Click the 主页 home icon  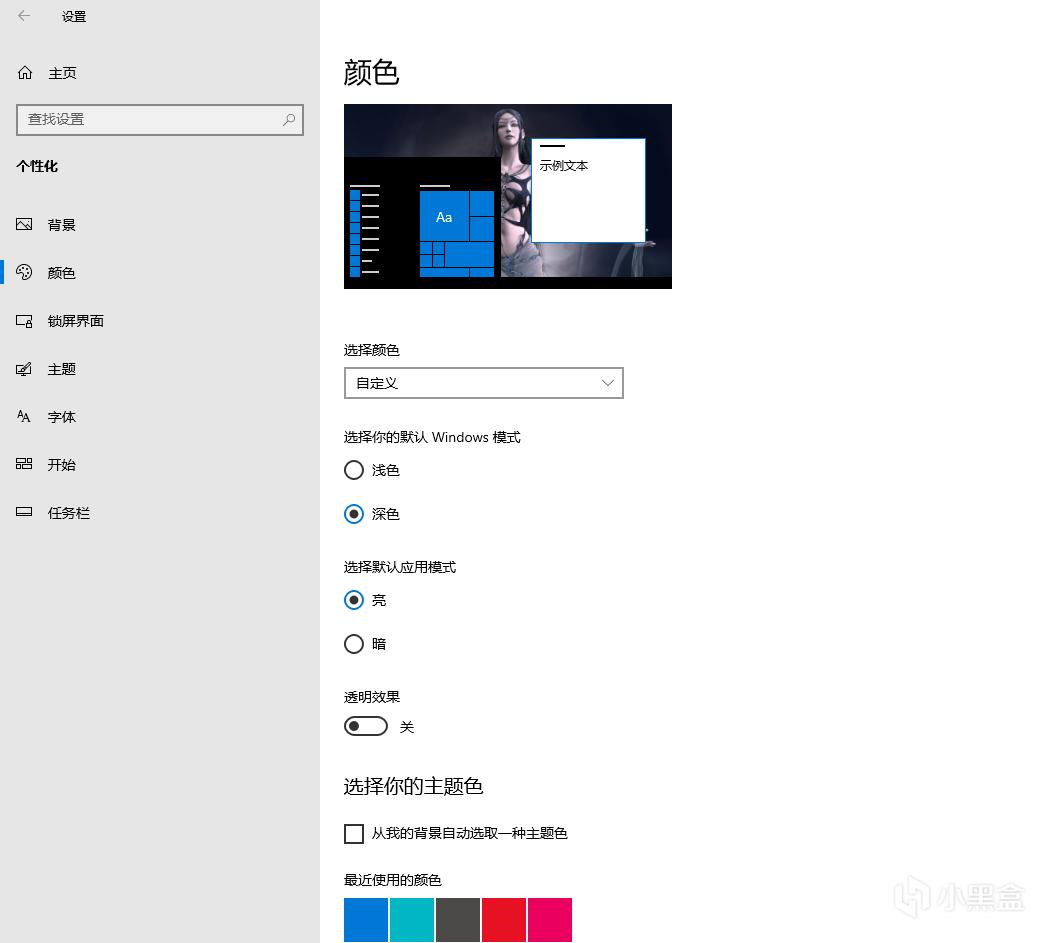[25, 73]
